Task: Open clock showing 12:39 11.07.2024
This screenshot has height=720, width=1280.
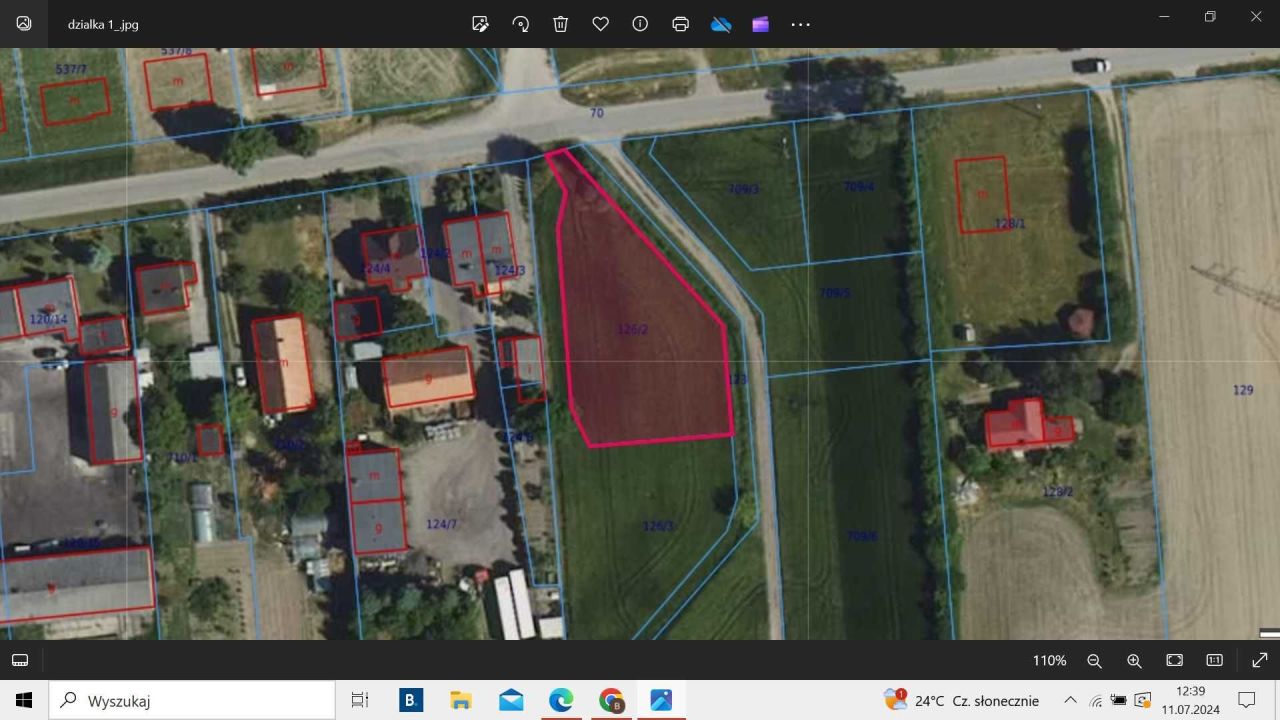Action: (1190, 700)
